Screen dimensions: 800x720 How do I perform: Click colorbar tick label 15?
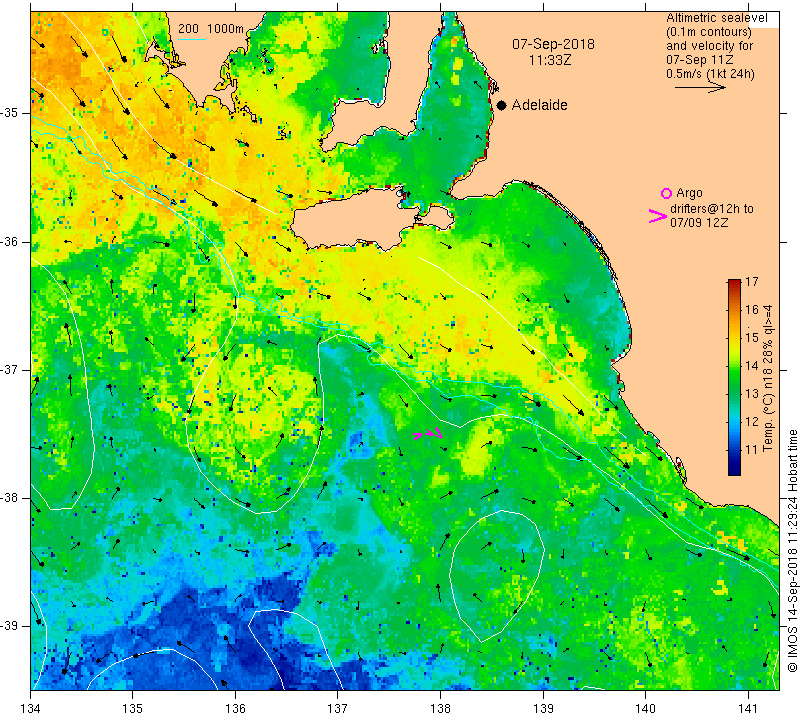coord(752,338)
